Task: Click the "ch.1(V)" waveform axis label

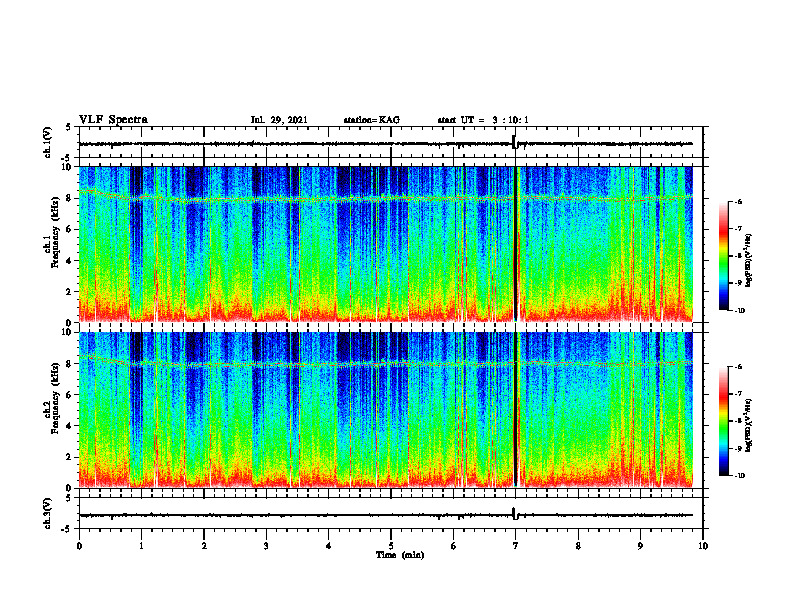Action: (x=48, y=142)
